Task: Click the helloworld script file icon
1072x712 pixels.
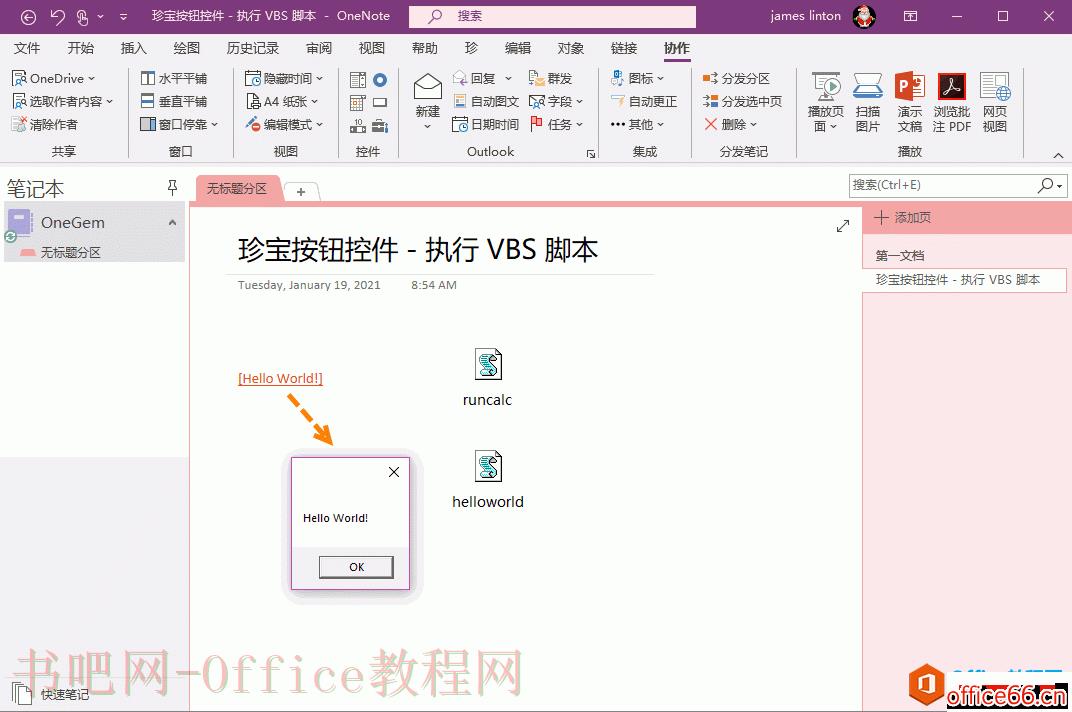Action: (488, 466)
